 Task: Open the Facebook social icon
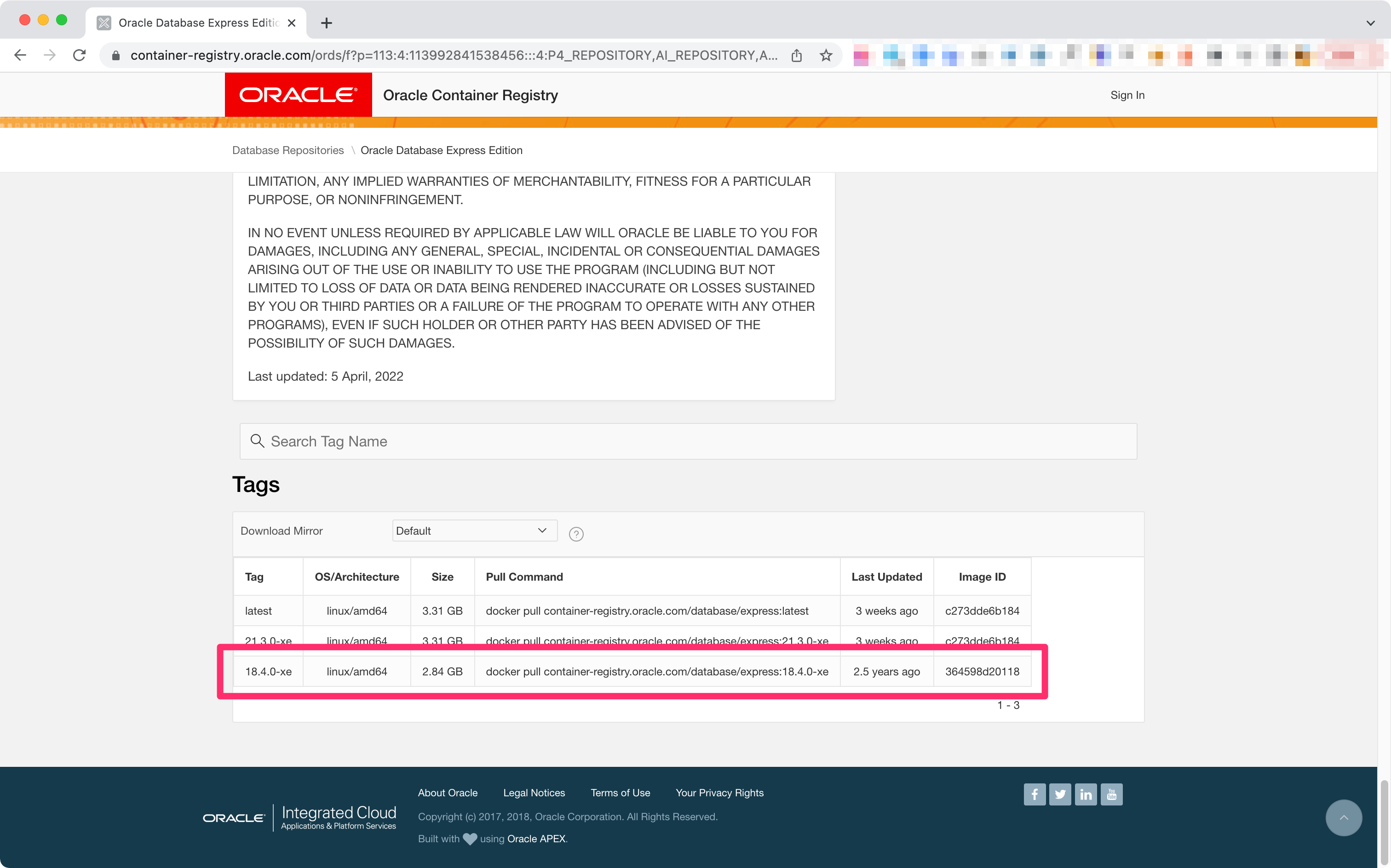(x=1035, y=794)
